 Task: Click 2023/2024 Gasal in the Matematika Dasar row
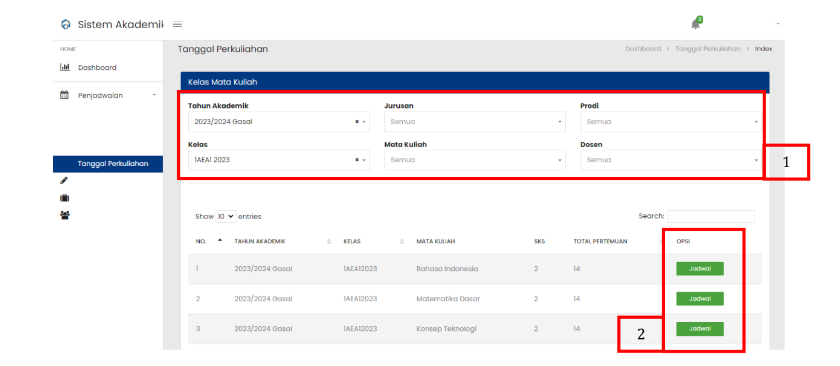pos(263,298)
